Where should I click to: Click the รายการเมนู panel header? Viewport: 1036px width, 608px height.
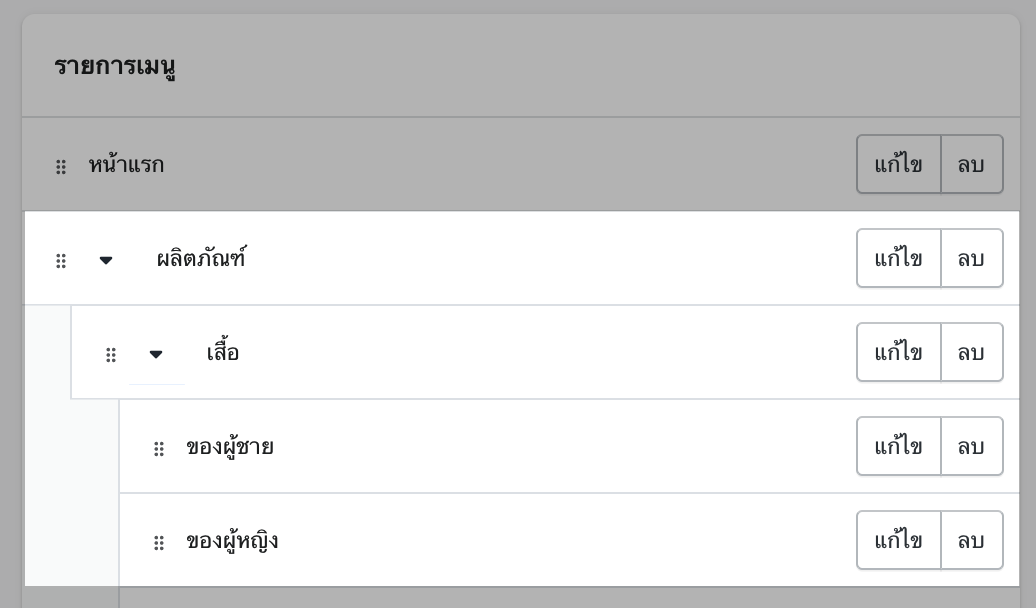[x=116, y=65]
